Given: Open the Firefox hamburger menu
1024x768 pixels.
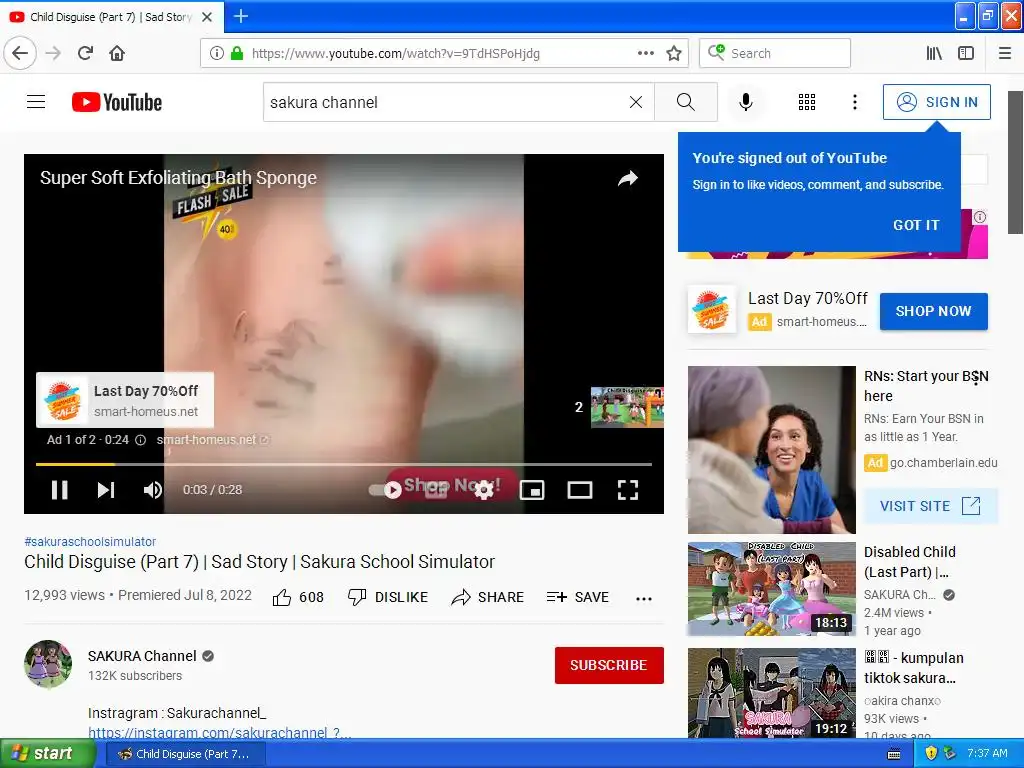Looking at the screenshot, I should (1005, 53).
